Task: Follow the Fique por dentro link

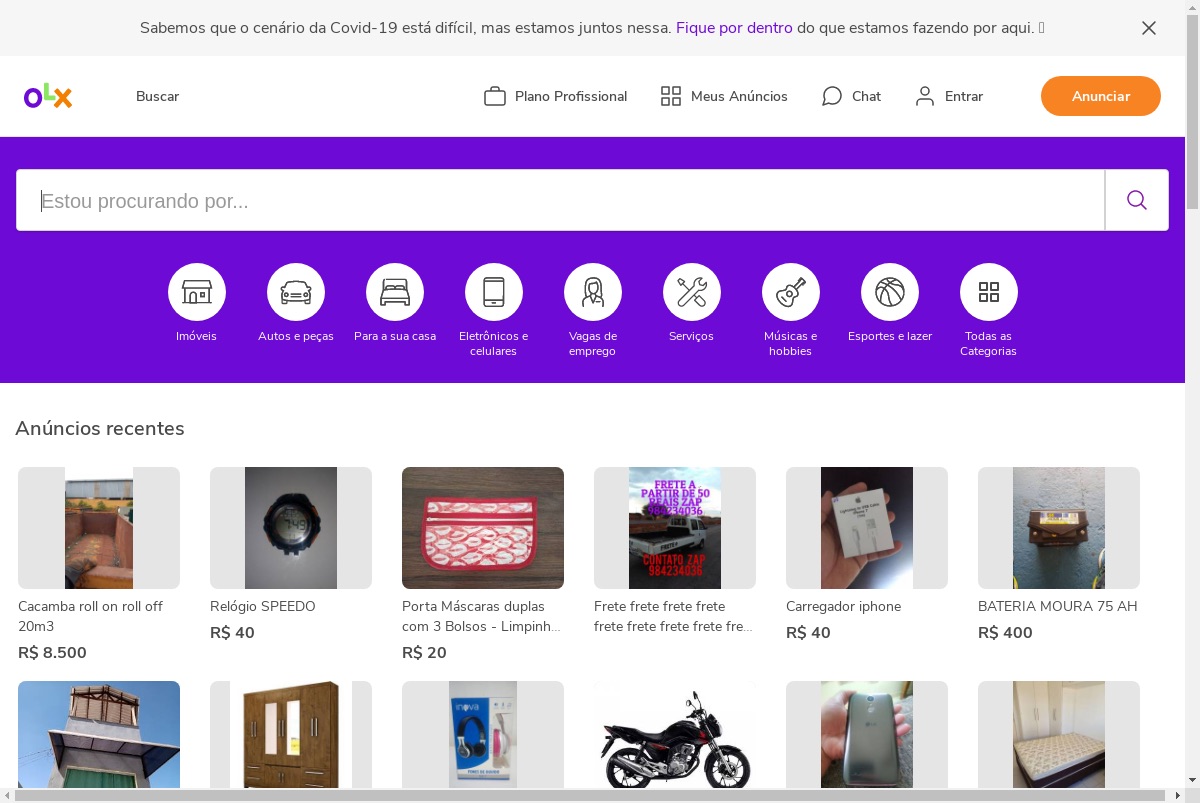Action: (734, 28)
